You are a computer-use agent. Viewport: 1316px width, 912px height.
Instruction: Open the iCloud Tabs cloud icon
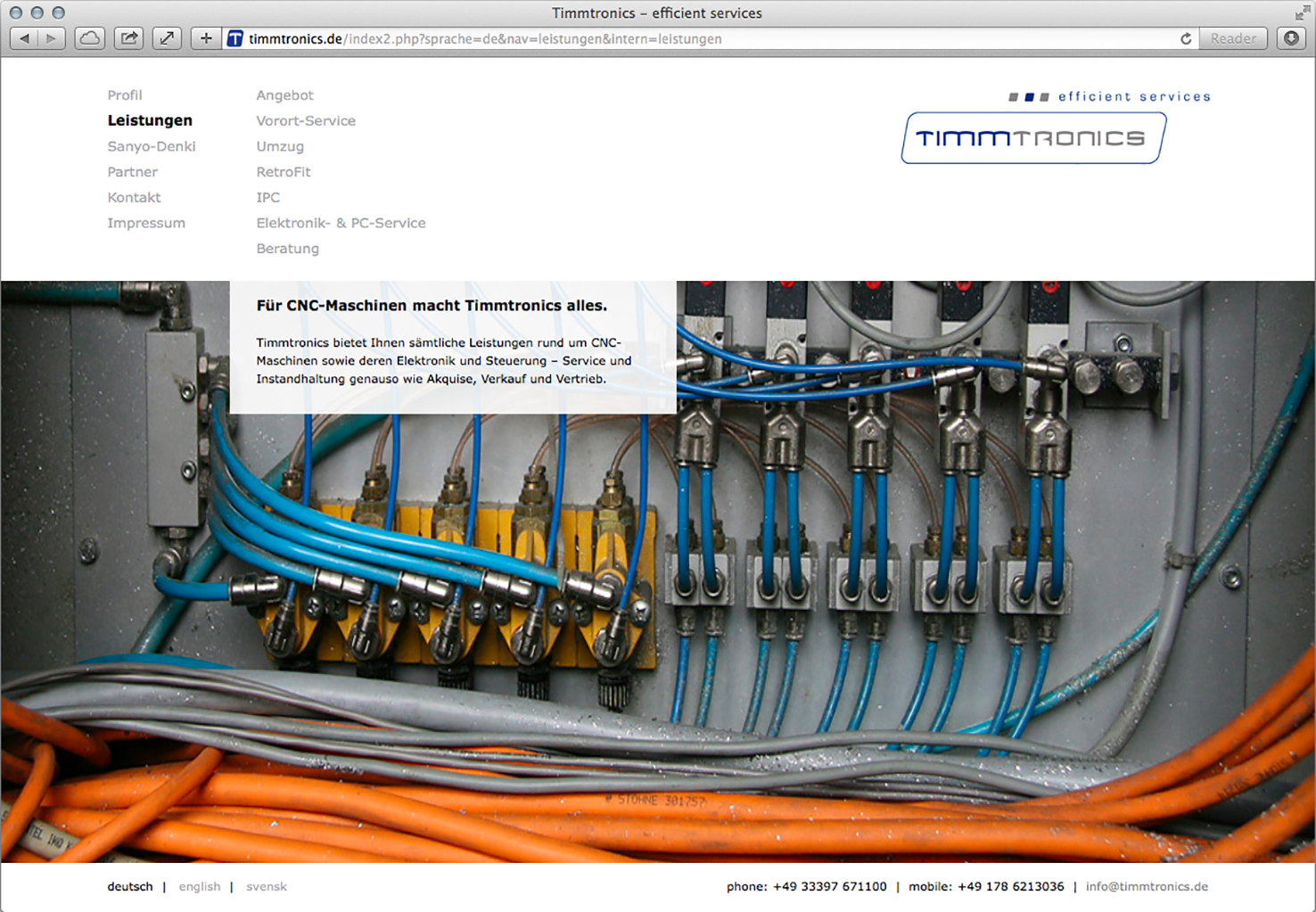pos(90,38)
